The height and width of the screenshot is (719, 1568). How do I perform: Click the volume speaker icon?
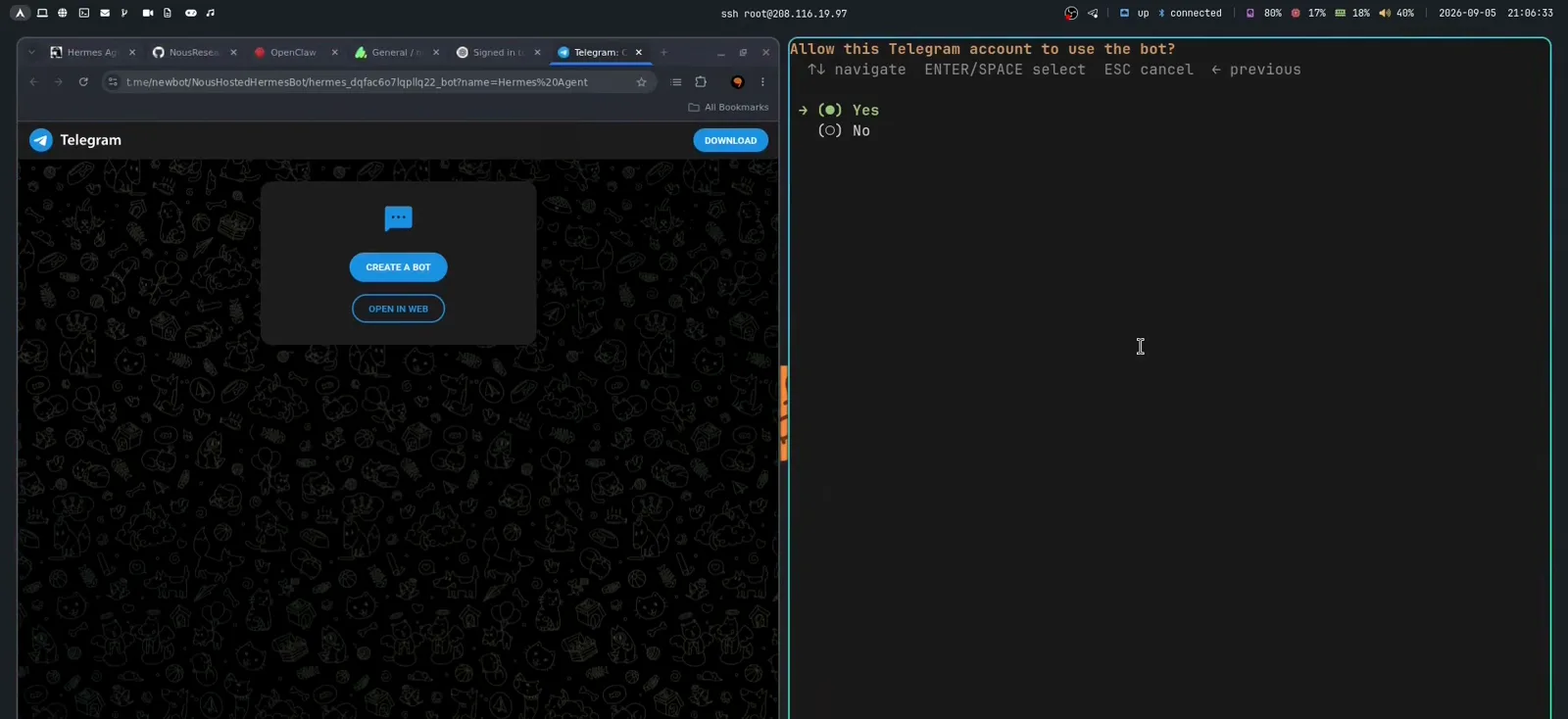[x=1384, y=13]
